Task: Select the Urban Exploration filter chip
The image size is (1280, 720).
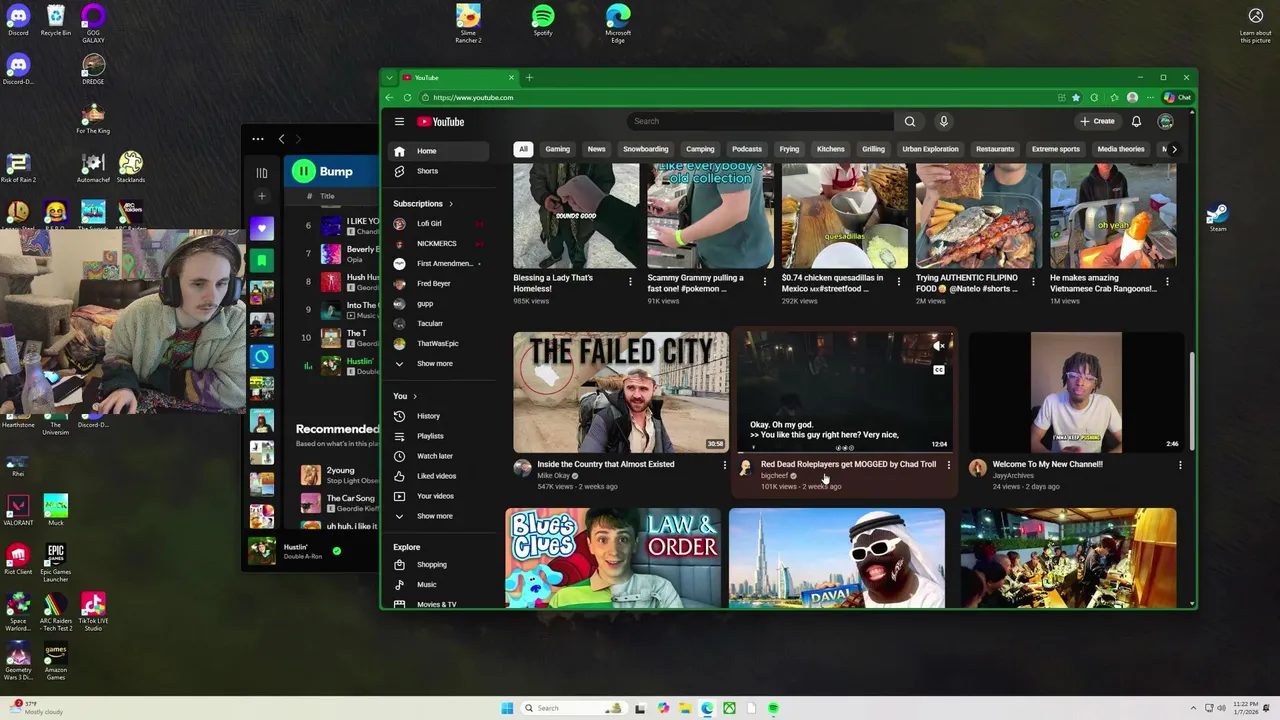Action: point(930,149)
